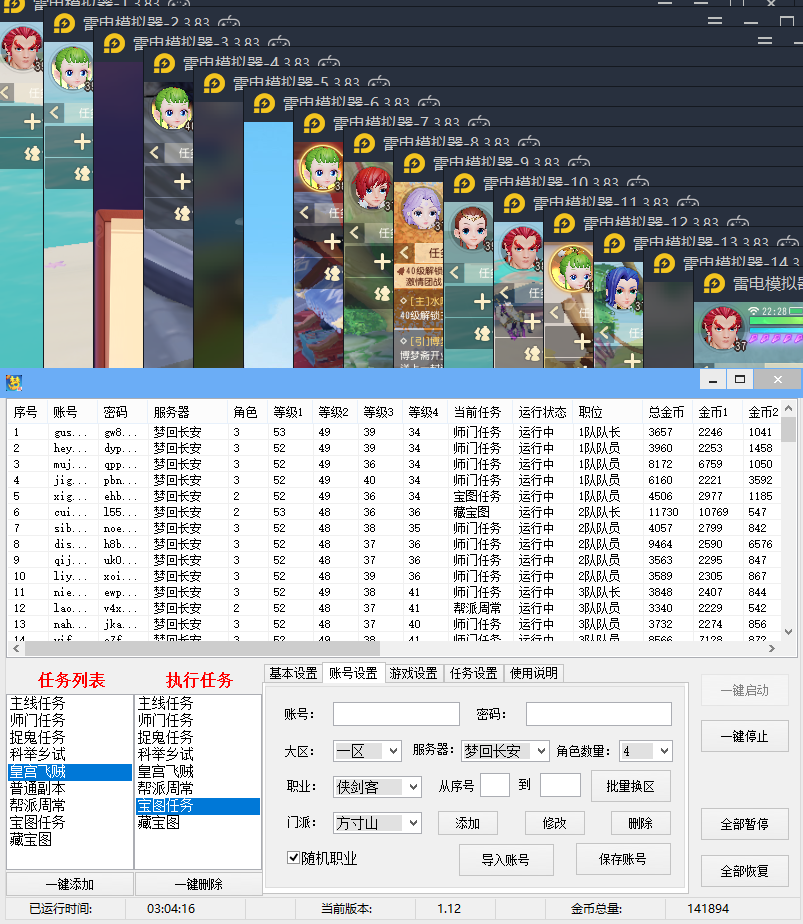
Task: Open the hamburger menu of emulator window 2
Action: [715, 21]
